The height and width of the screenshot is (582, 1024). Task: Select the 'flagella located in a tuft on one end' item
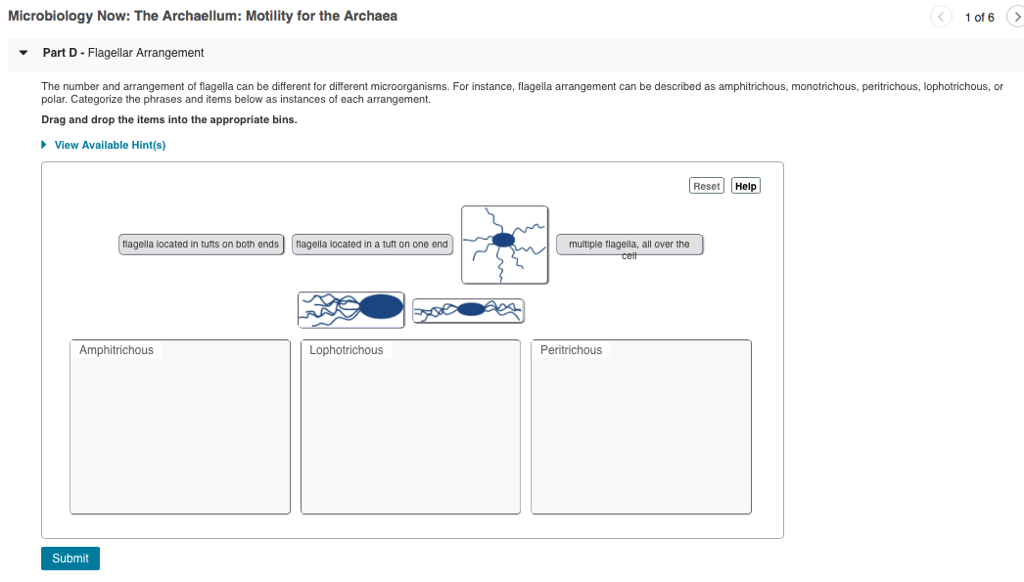click(x=372, y=244)
